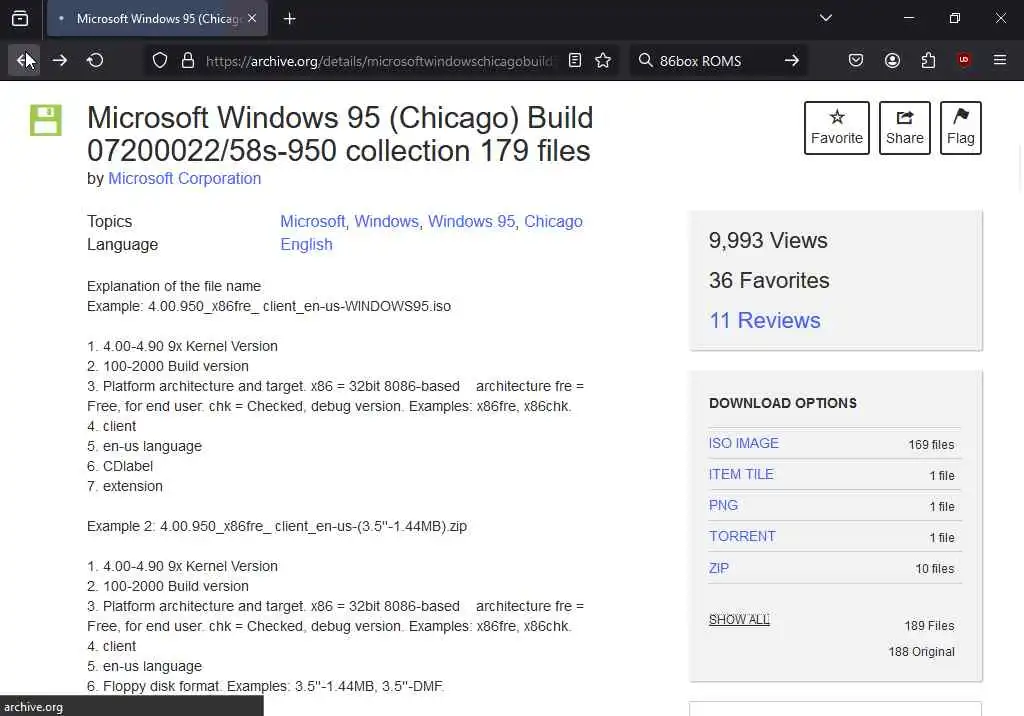Viewport: 1024px width, 716px height.
Task: Open a new tab with plus icon
Action: [x=290, y=19]
